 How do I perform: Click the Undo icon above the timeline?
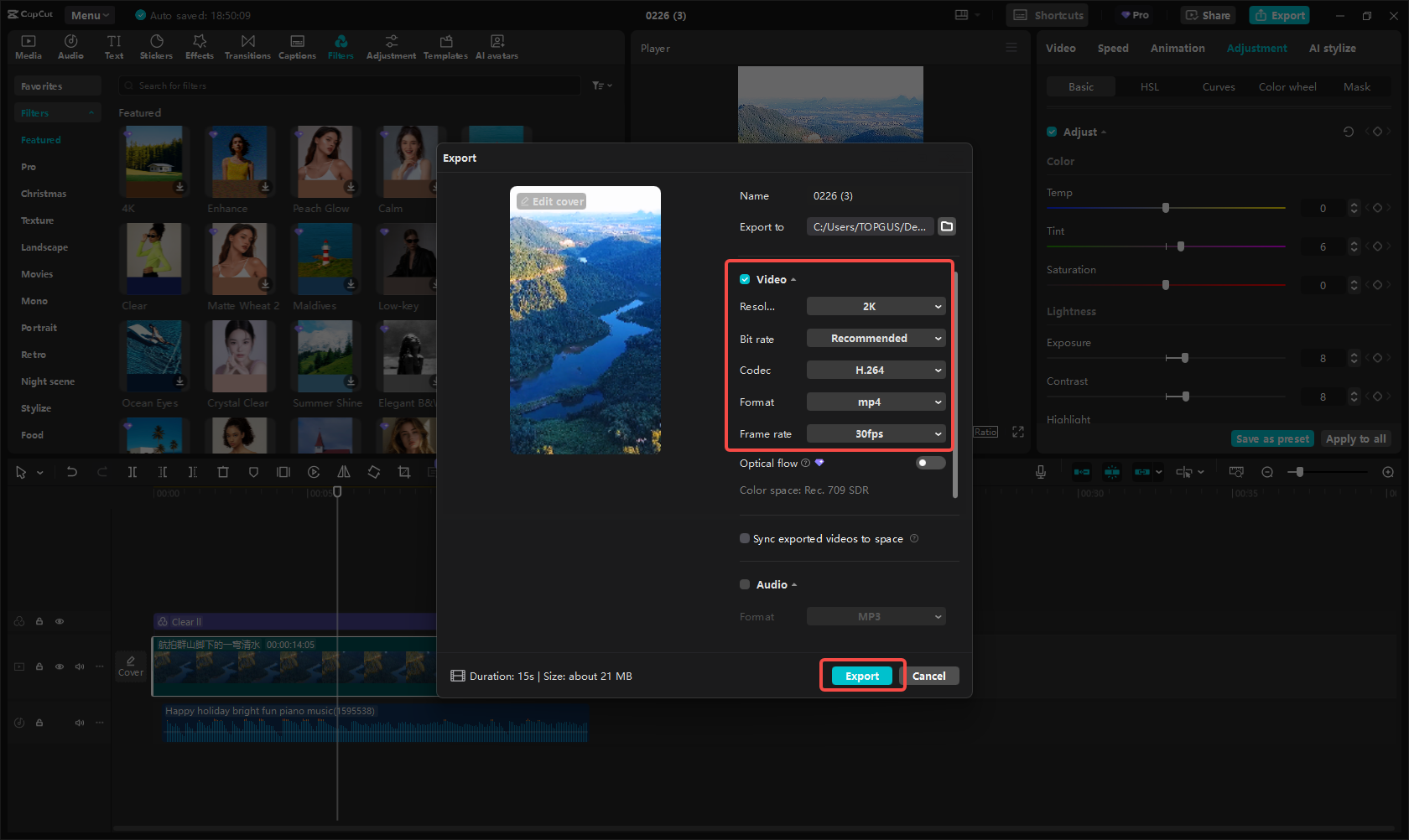pos(72,472)
